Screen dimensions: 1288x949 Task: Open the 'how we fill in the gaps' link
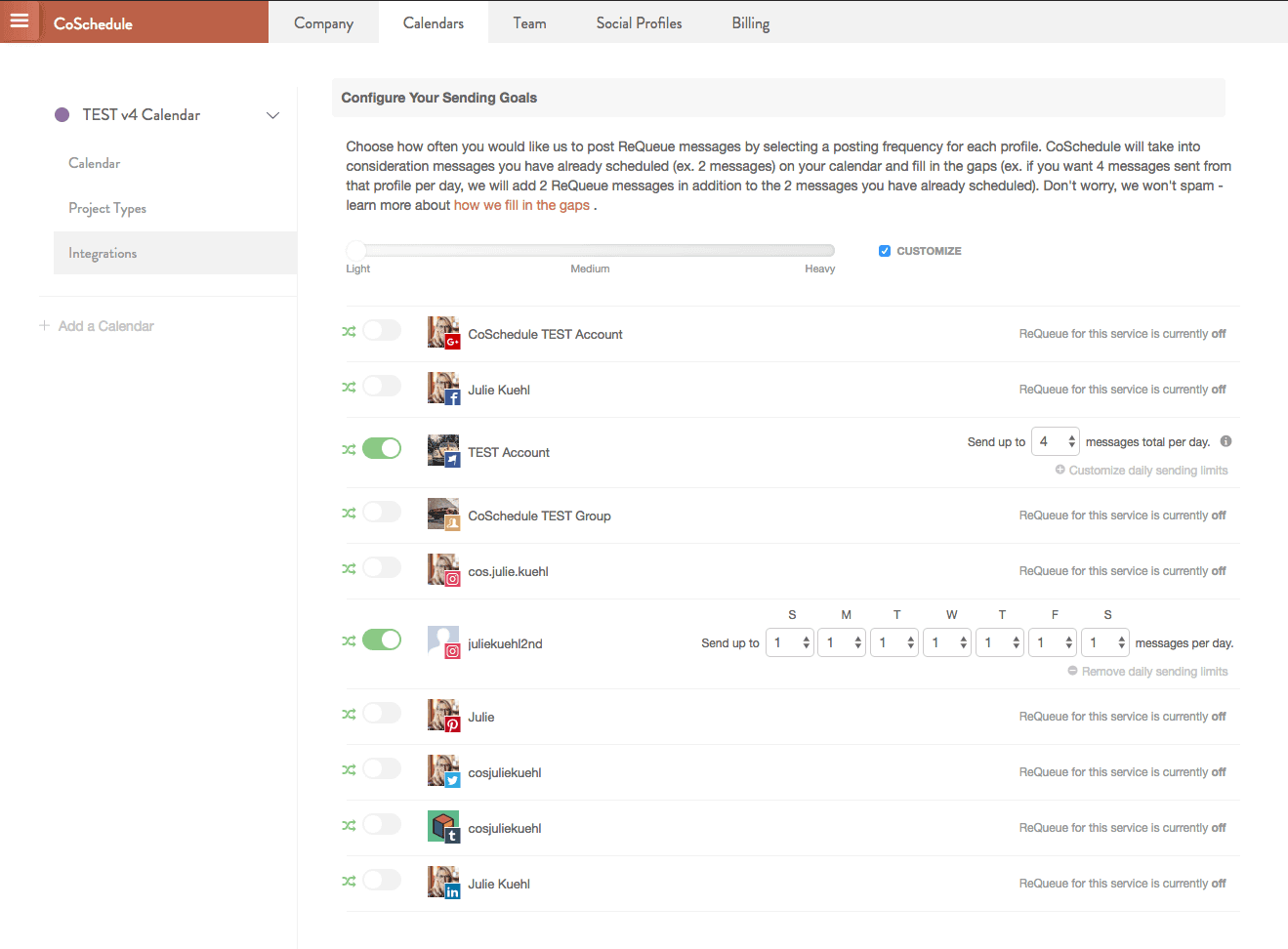click(522, 205)
